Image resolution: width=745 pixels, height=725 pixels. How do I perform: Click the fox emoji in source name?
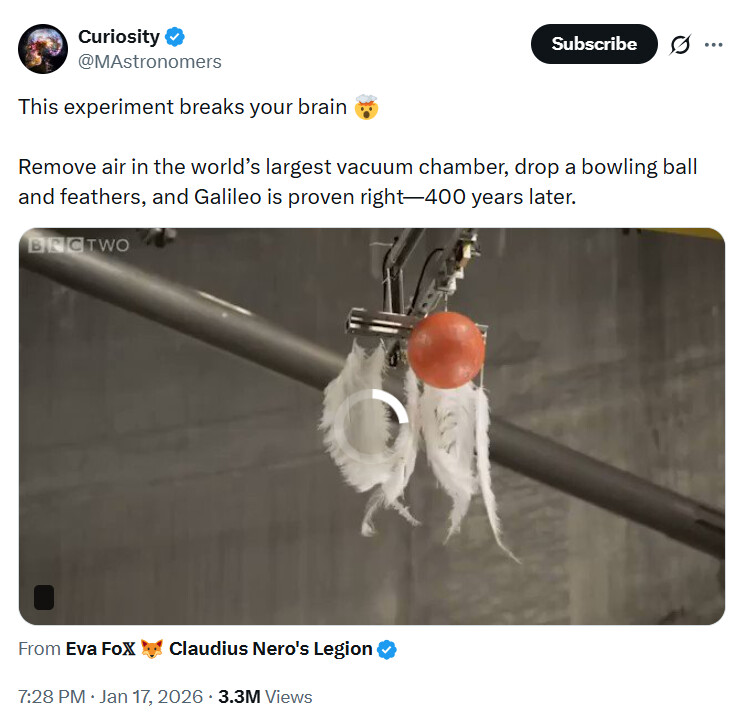(x=152, y=649)
